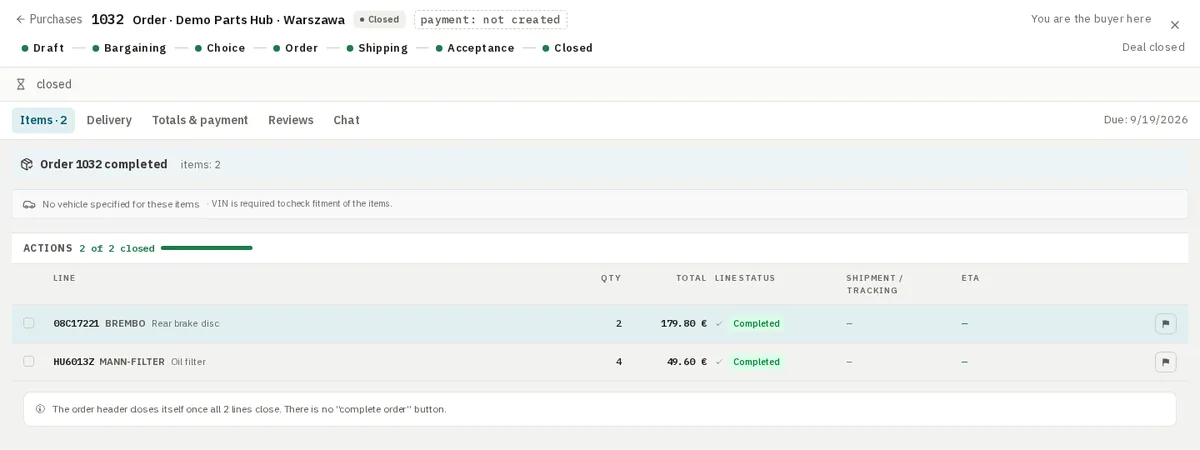Click the 2 of 2 closed progress bar

click(206, 248)
